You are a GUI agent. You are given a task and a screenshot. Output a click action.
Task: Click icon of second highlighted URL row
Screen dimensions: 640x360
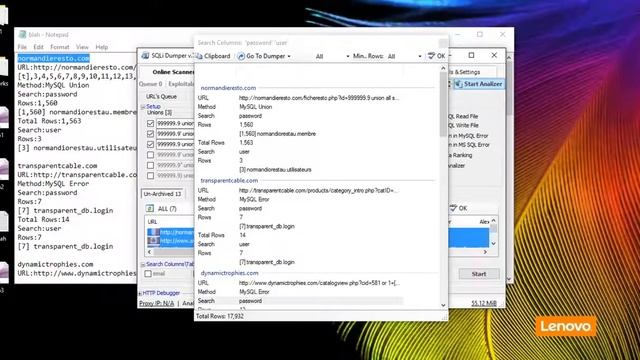click(x=153, y=240)
